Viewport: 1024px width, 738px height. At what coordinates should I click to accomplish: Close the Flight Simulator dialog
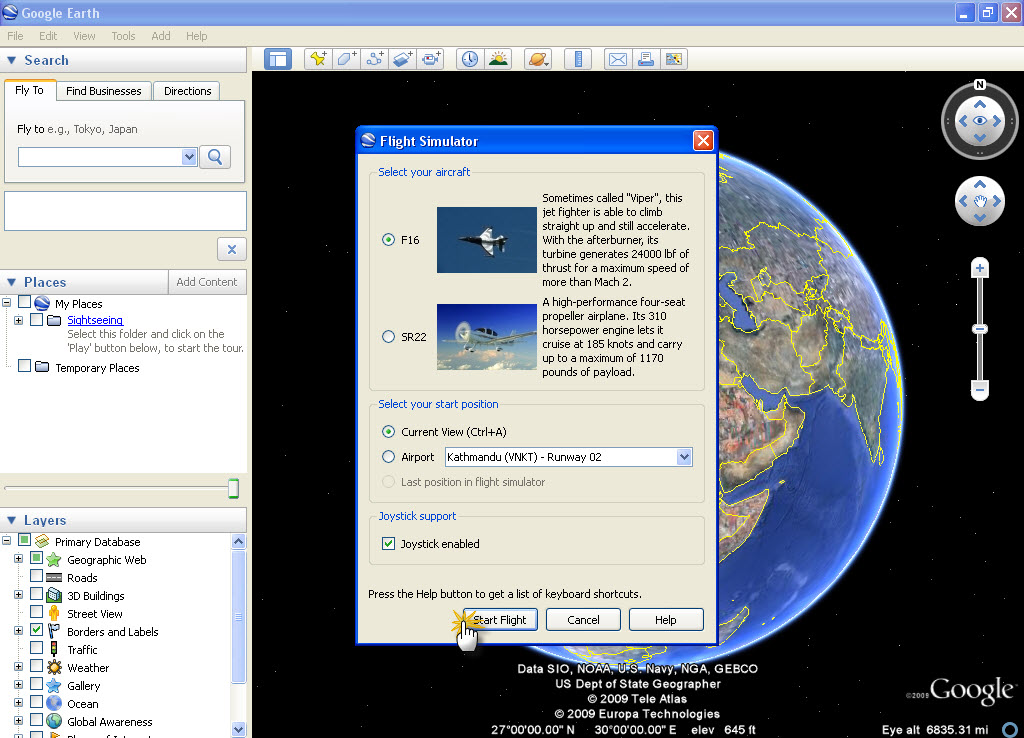coord(703,140)
